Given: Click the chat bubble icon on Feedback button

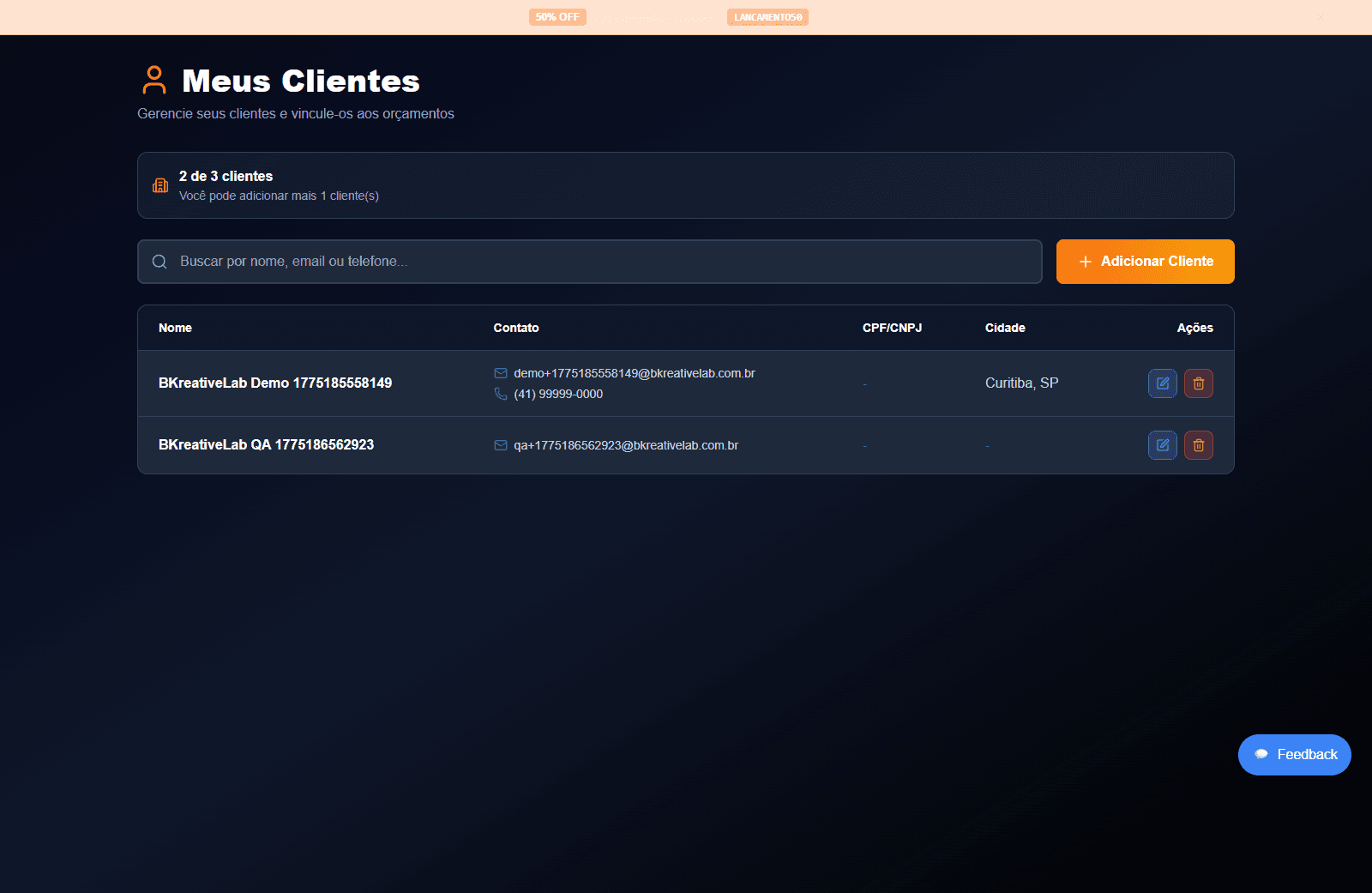Looking at the screenshot, I should click(1261, 754).
